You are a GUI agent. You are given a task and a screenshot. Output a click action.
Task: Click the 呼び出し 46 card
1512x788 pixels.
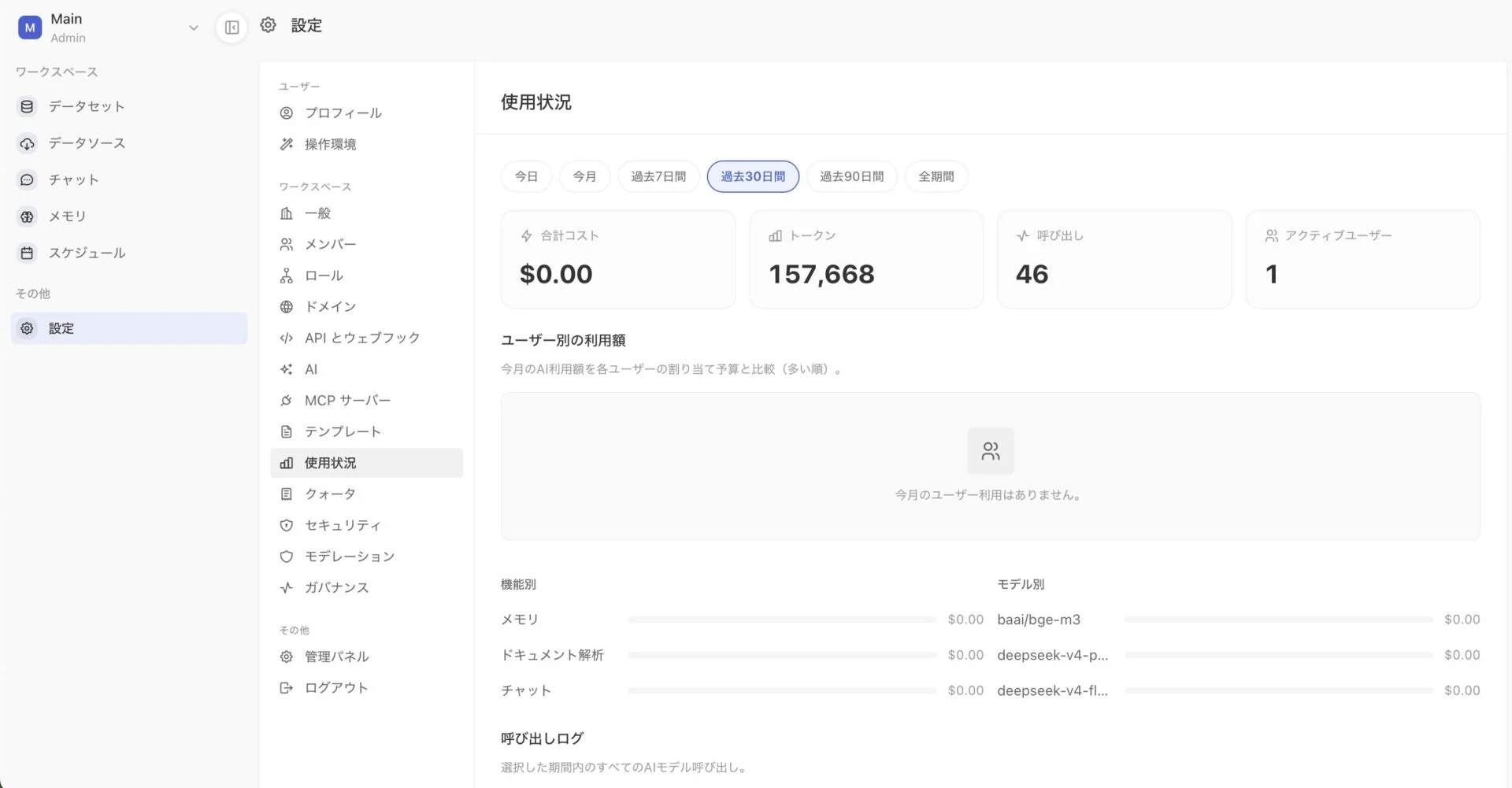click(1114, 260)
